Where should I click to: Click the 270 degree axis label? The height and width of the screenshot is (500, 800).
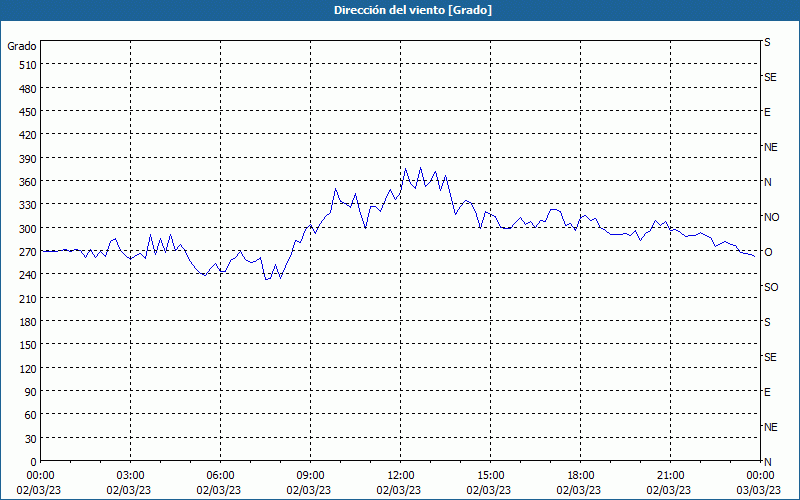pyautogui.click(x=28, y=252)
